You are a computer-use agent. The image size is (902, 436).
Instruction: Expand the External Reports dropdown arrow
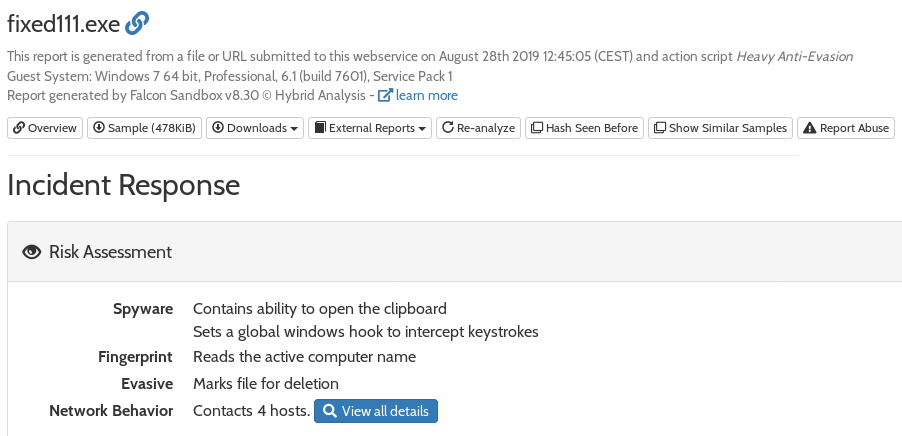pos(422,129)
